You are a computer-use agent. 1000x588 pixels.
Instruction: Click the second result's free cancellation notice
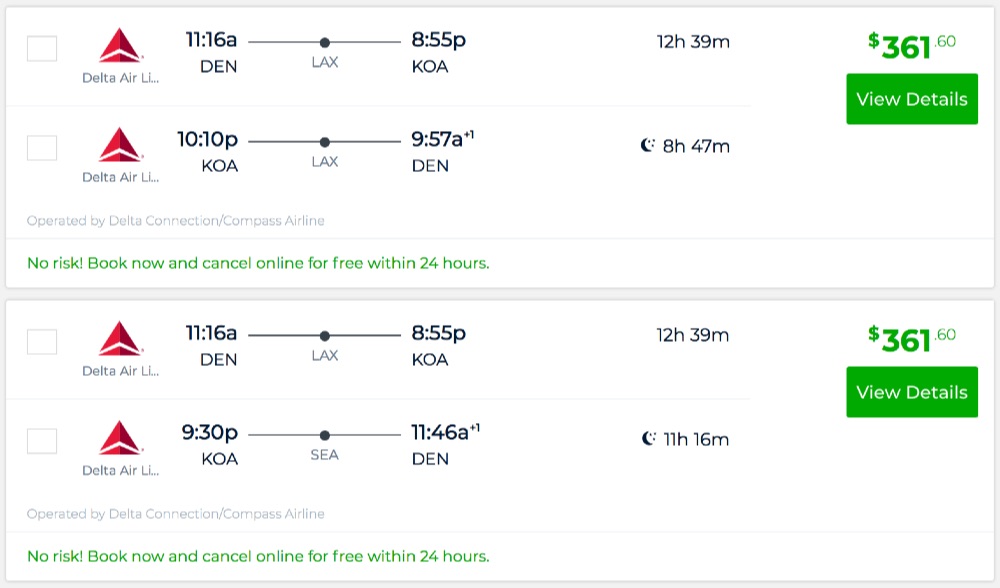(258, 556)
